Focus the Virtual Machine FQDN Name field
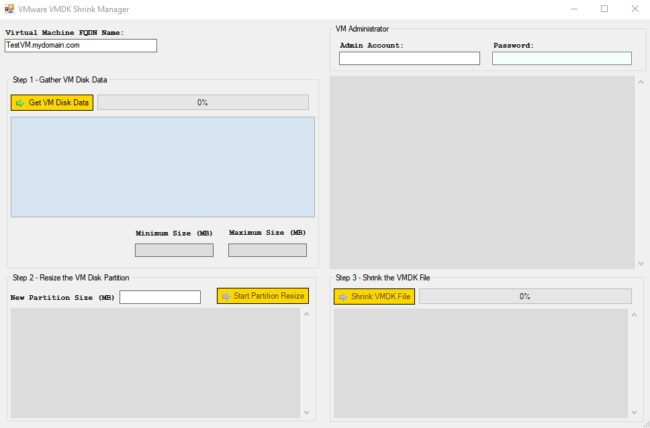Viewport: 650px width, 428px height. 81,45
